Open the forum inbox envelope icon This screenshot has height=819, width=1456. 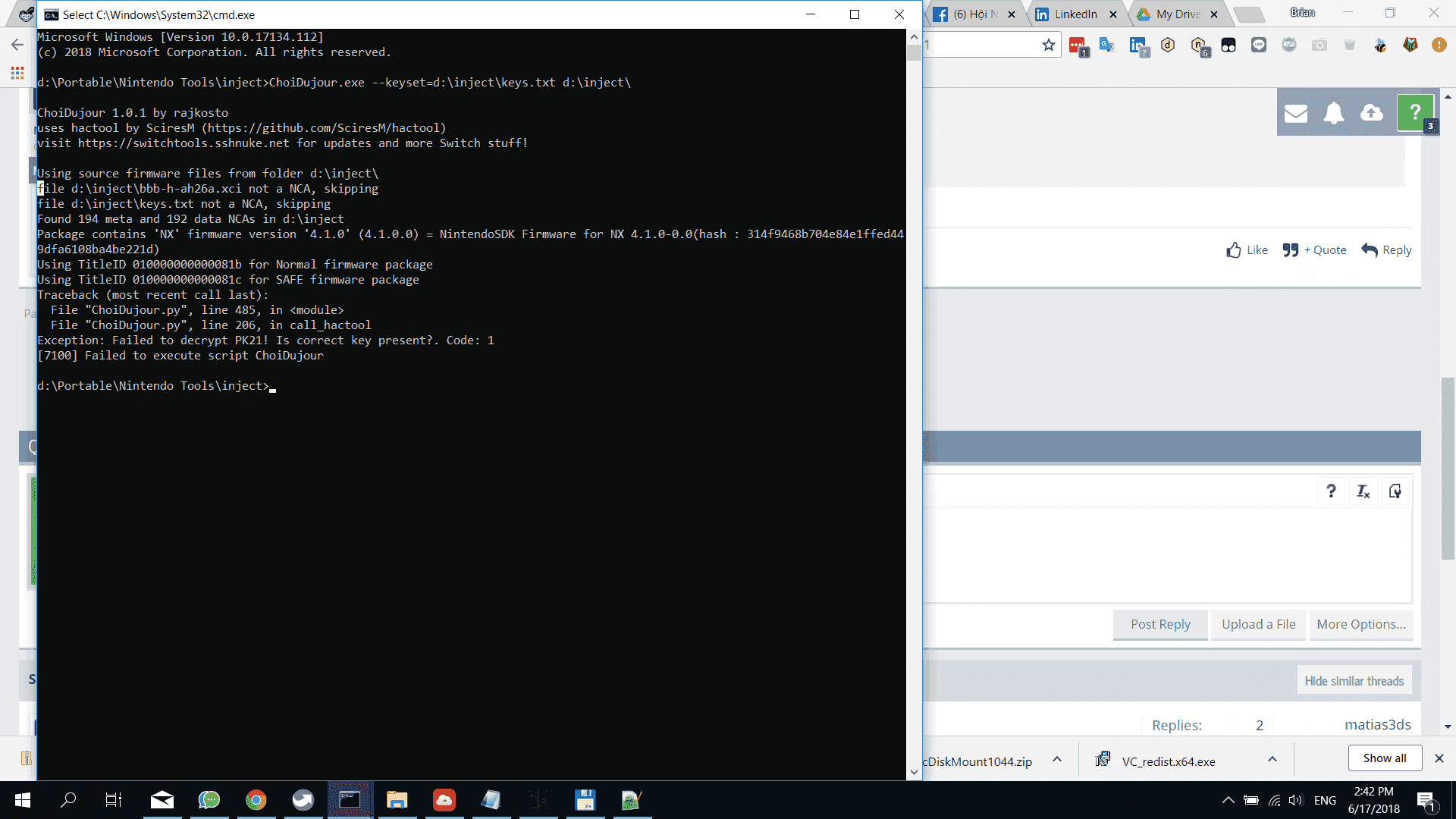1295,113
